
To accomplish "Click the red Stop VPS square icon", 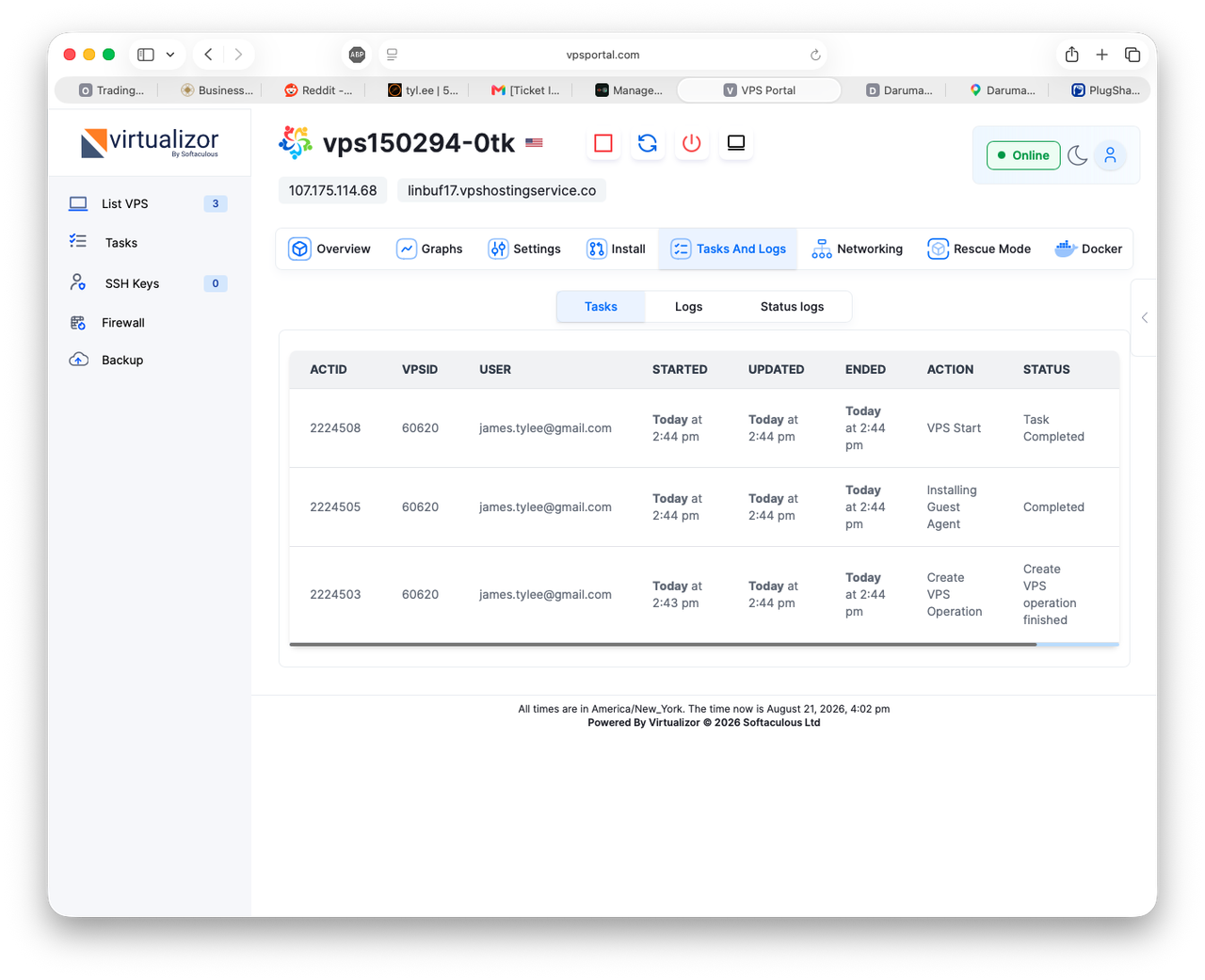I will [603, 143].
